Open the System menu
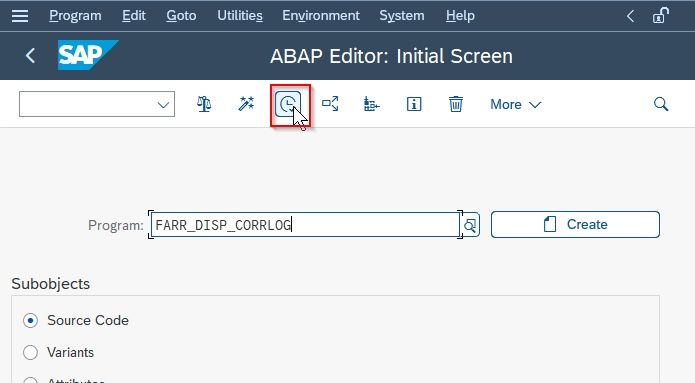695x383 pixels. coord(402,16)
